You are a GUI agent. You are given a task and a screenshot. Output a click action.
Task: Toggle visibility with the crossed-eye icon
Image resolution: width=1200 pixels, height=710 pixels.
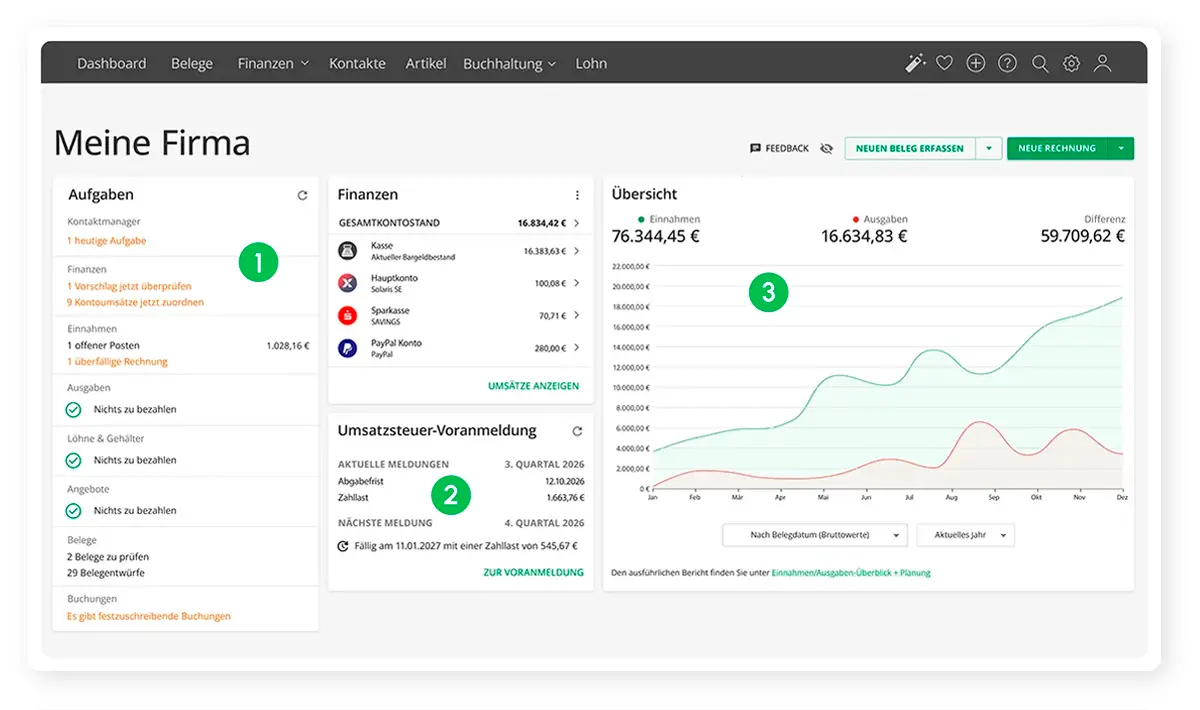tap(826, 148)
